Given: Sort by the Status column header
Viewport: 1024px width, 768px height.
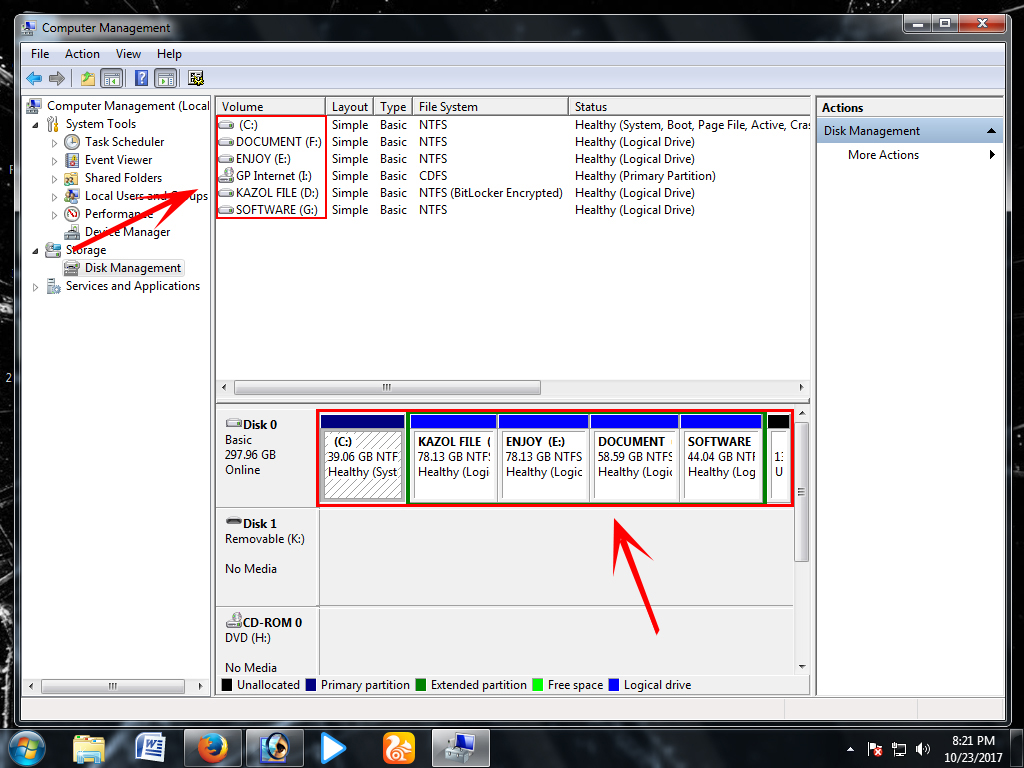Looking at the screenshot, I should tap(689, 106).
